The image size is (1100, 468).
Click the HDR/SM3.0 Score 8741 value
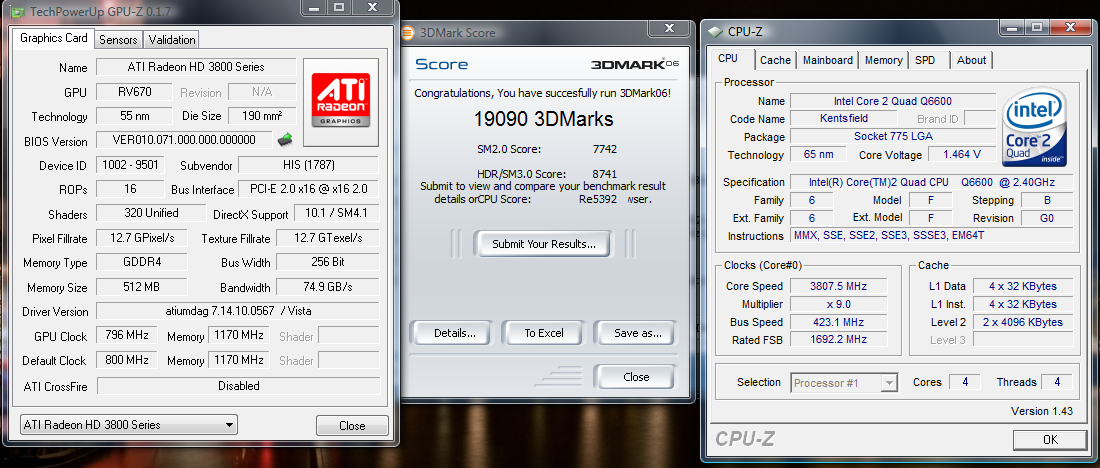tap(604, 173)
